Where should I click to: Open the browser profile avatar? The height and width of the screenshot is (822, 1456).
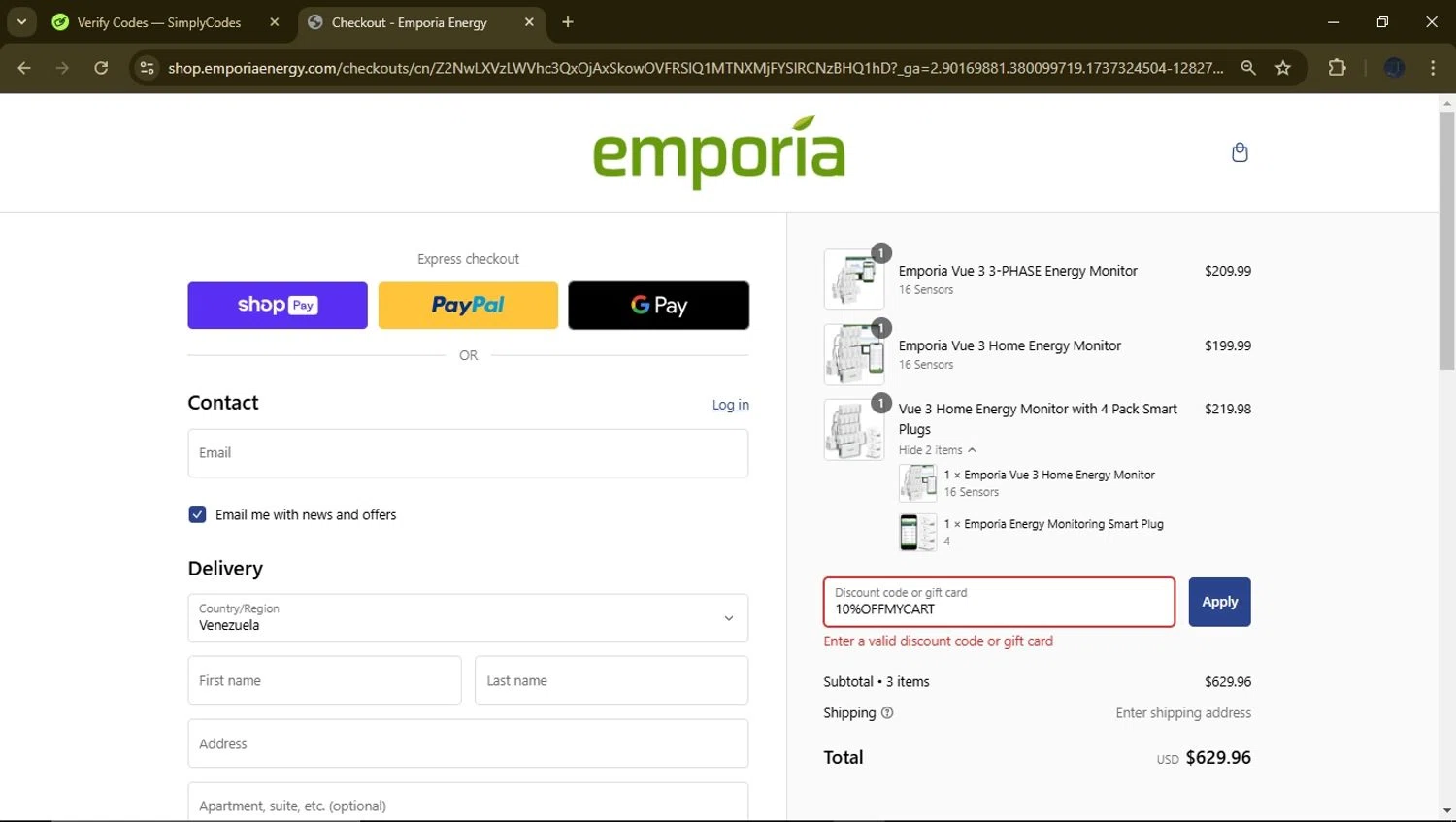click(1394, 68)
